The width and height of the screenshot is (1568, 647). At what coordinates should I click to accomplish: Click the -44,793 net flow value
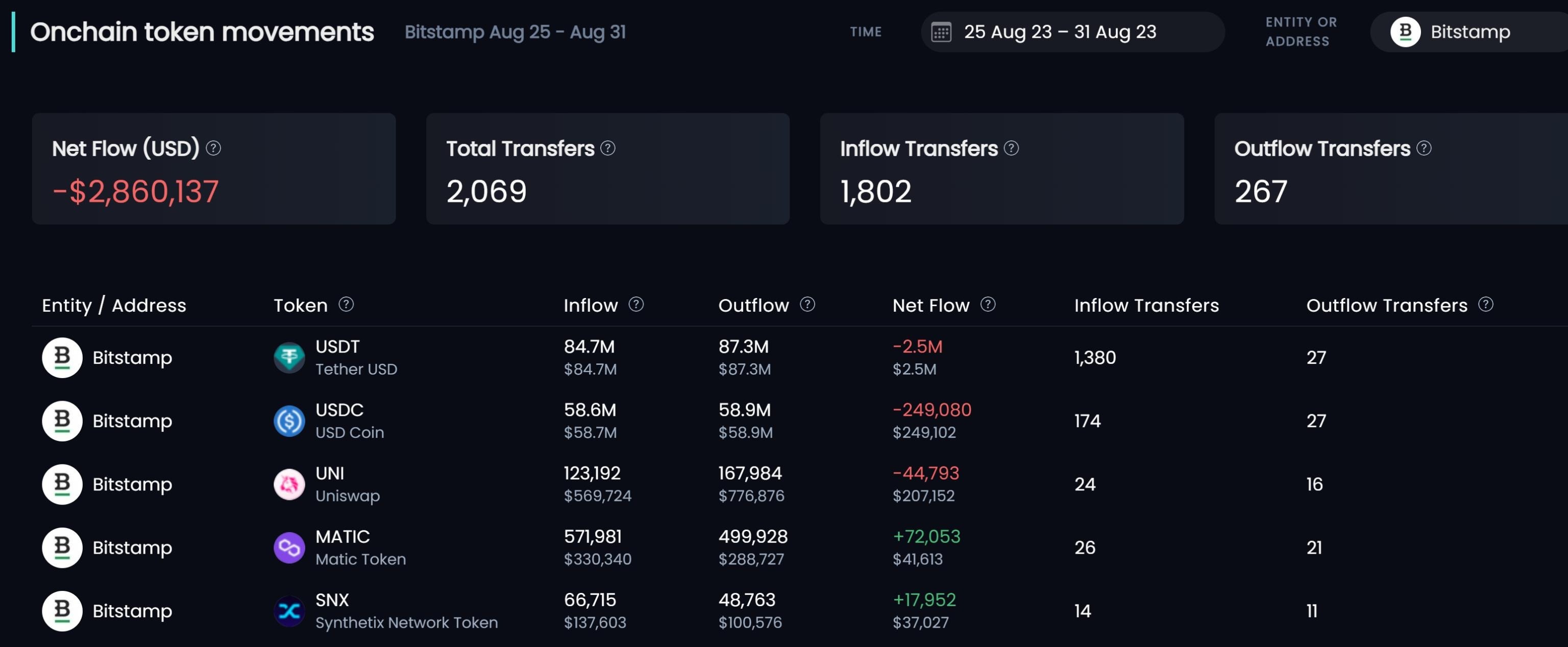(926, 473)
